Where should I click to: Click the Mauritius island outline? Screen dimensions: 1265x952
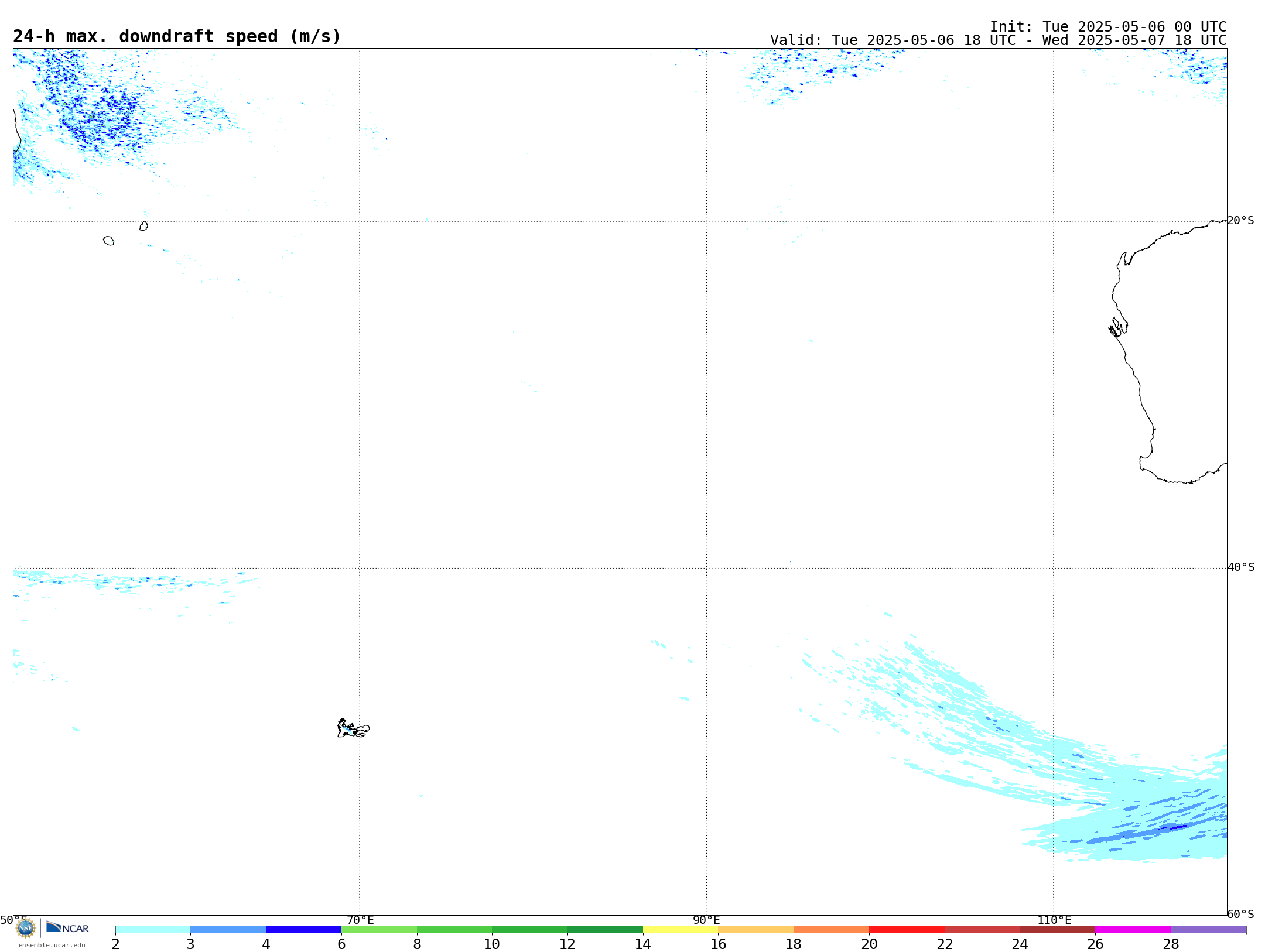(x=143, y=225)
